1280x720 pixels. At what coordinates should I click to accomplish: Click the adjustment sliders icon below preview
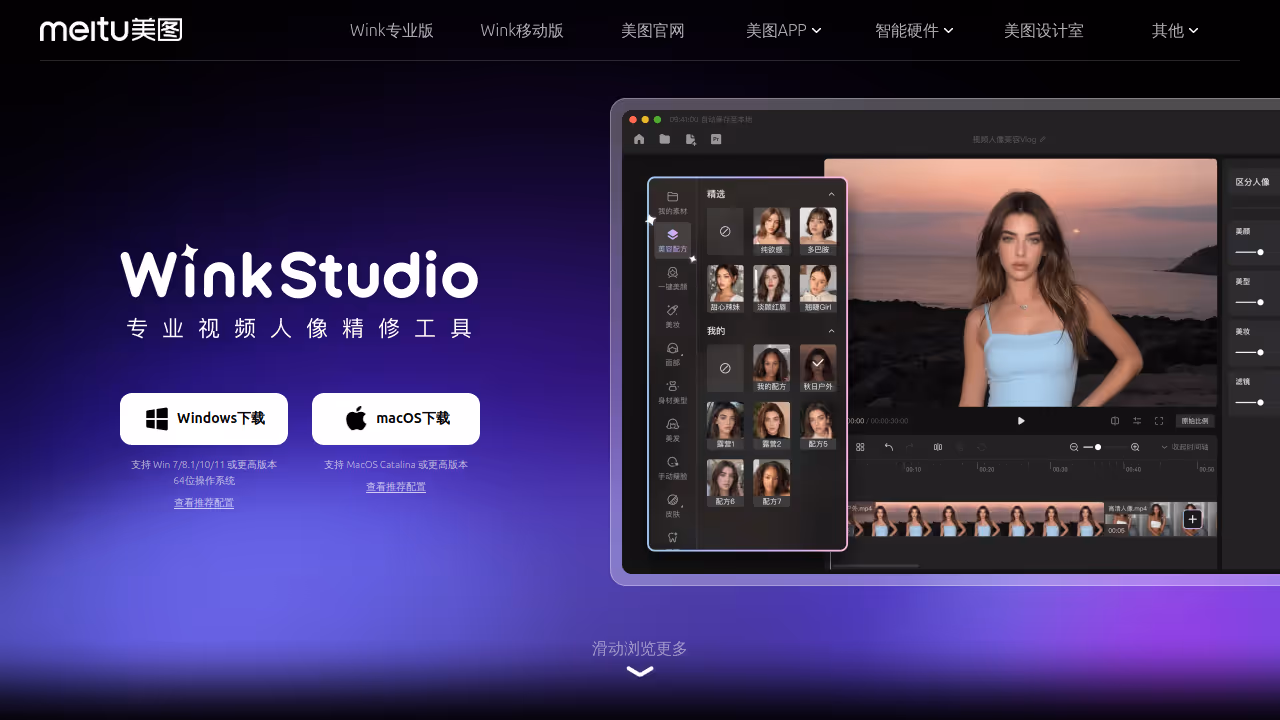(1137, 421)
